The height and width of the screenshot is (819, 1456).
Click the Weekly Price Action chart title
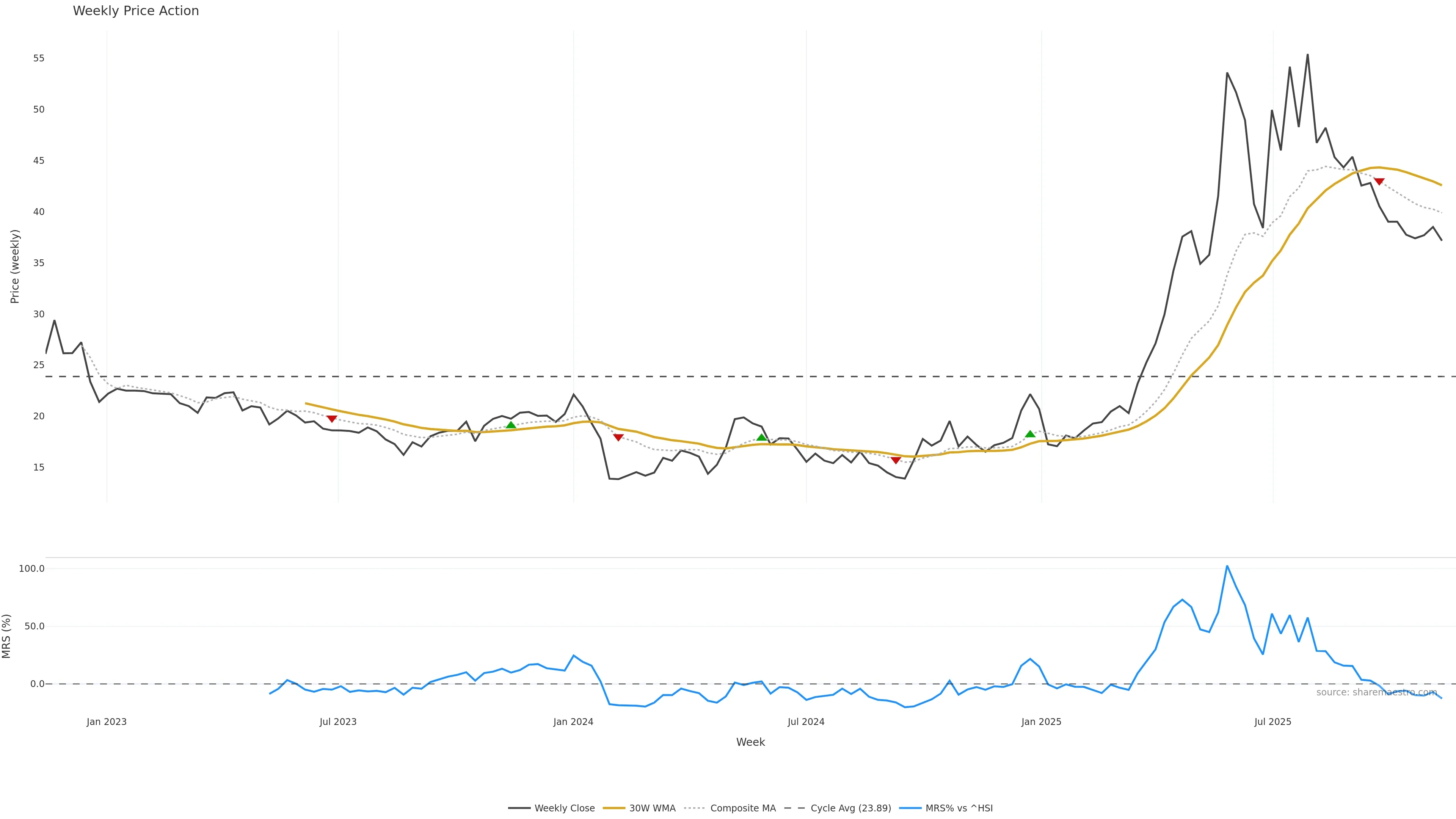136,11
